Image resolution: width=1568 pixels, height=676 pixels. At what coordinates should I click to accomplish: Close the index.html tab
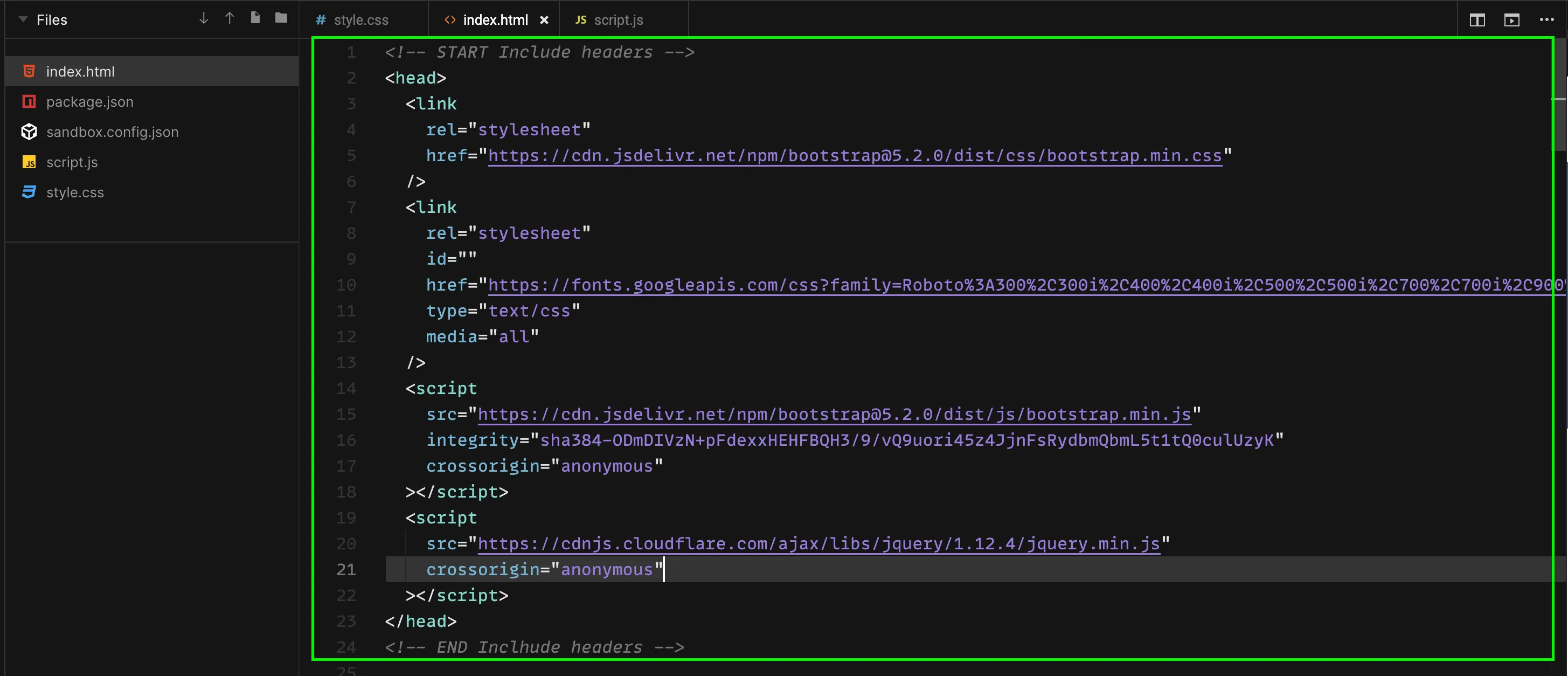544,20
